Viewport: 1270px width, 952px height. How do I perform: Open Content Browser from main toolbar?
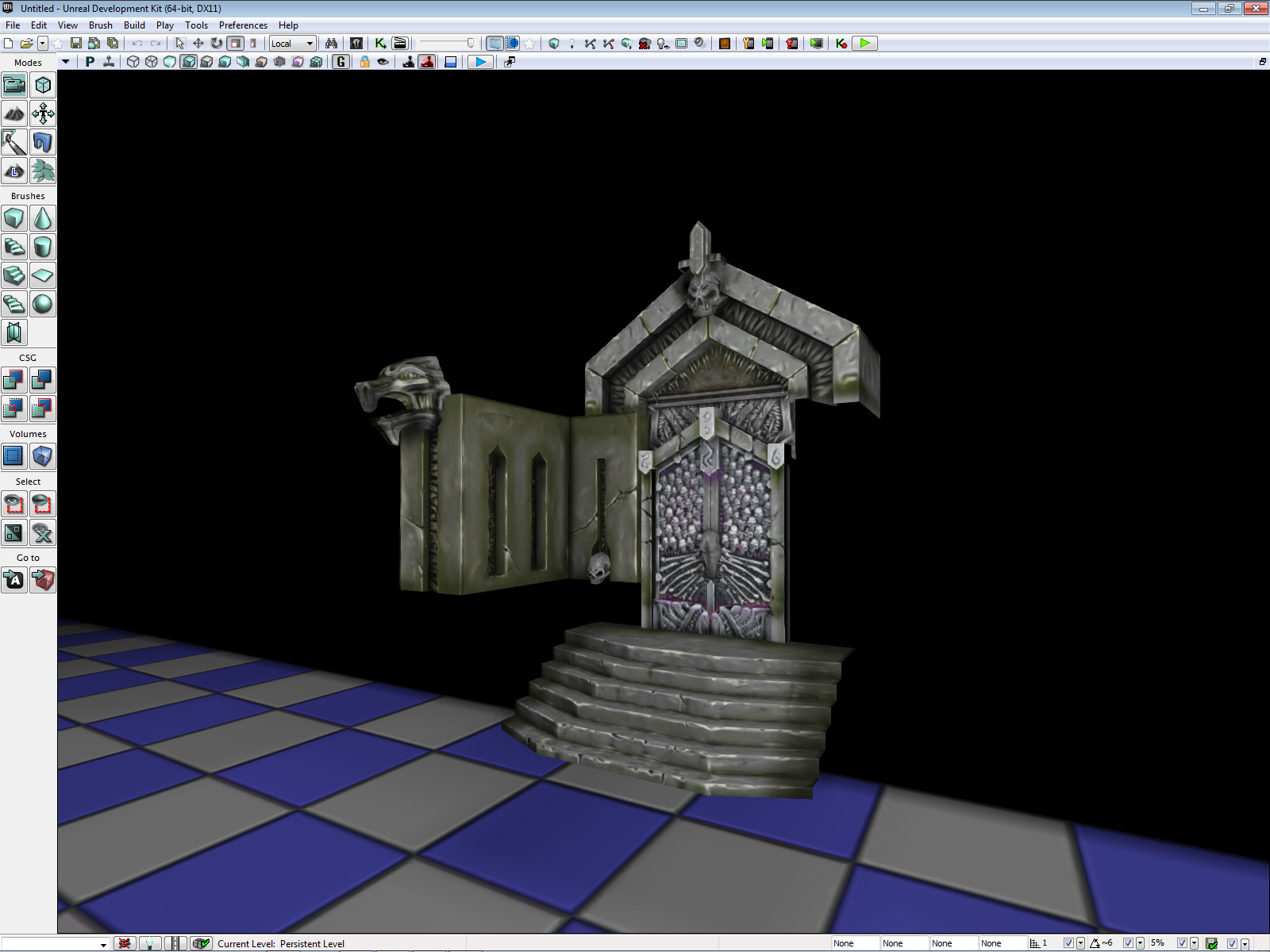(x=356, y=44)
